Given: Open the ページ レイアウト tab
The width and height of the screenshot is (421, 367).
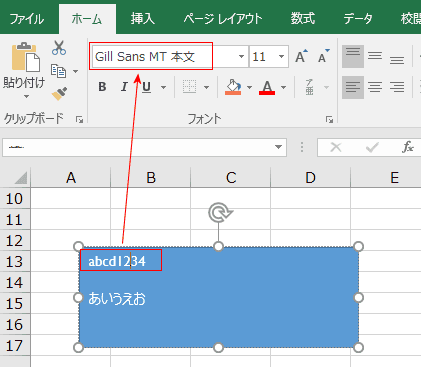Looking at the screenshot, I should point(223,19).
